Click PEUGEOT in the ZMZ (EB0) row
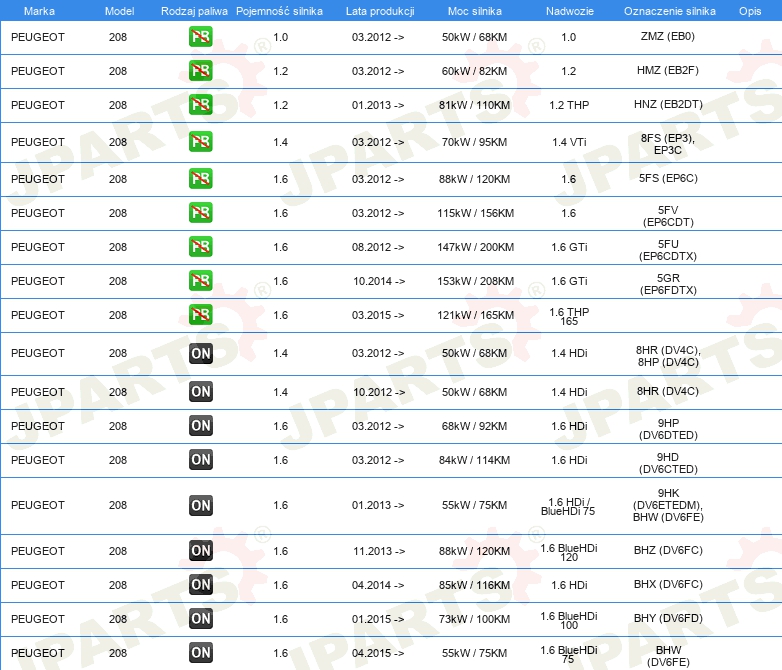 [x=38, y=37]
